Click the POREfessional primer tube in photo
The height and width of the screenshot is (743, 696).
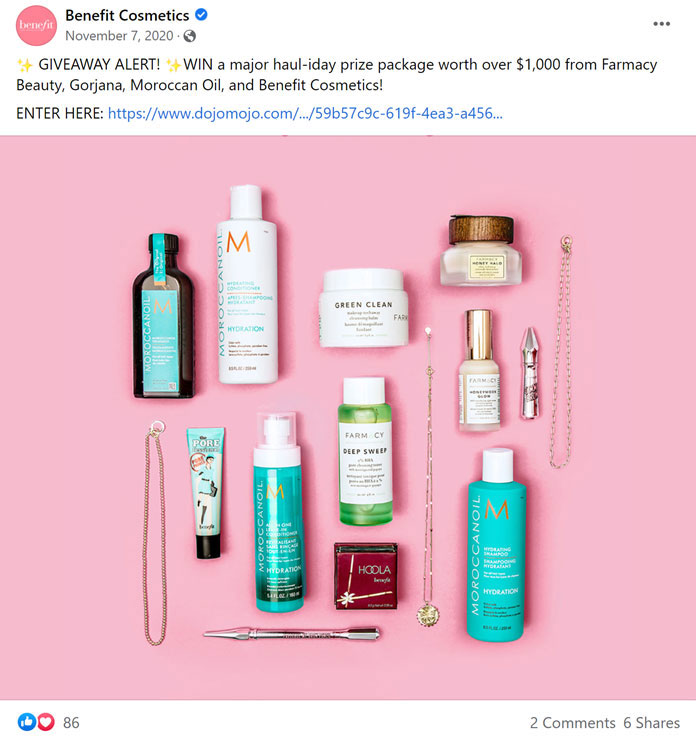tap(207, 493)
